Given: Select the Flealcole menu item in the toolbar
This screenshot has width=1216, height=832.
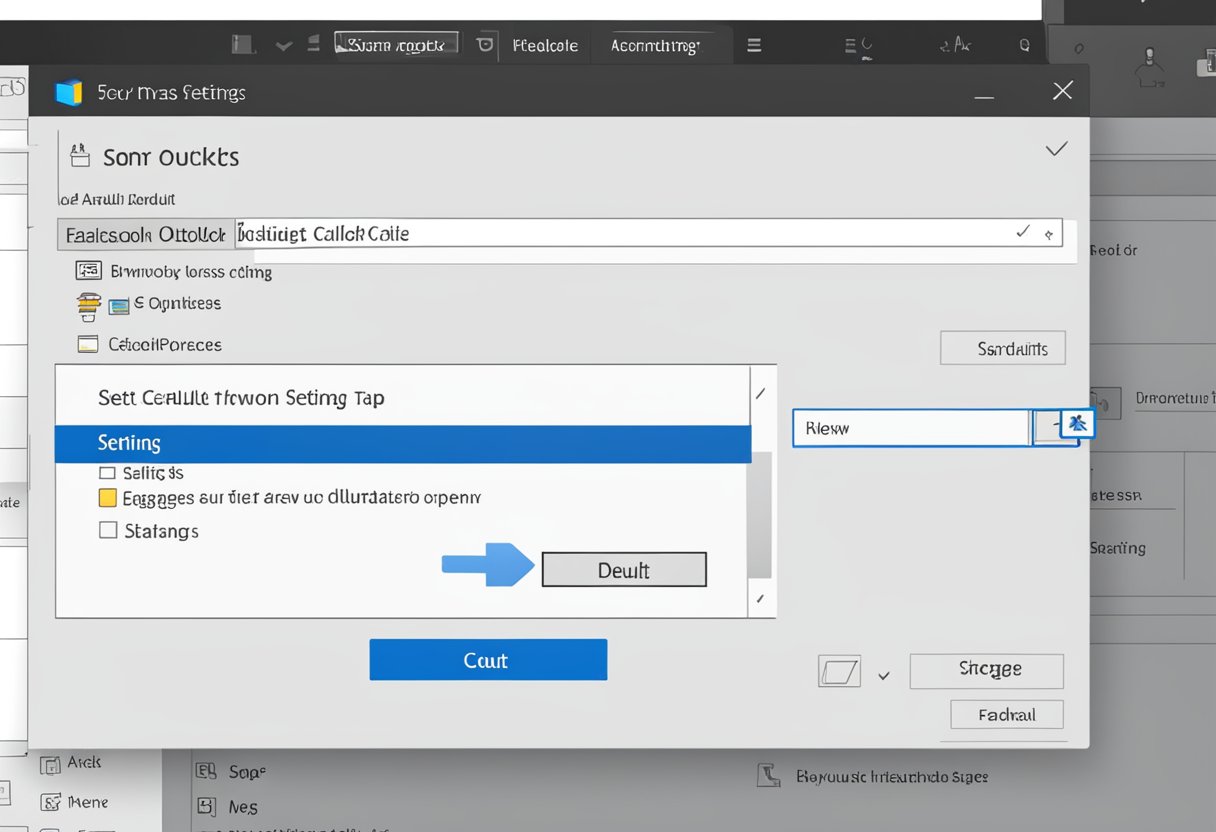Looking at the screenshot, I should point(546,44).
